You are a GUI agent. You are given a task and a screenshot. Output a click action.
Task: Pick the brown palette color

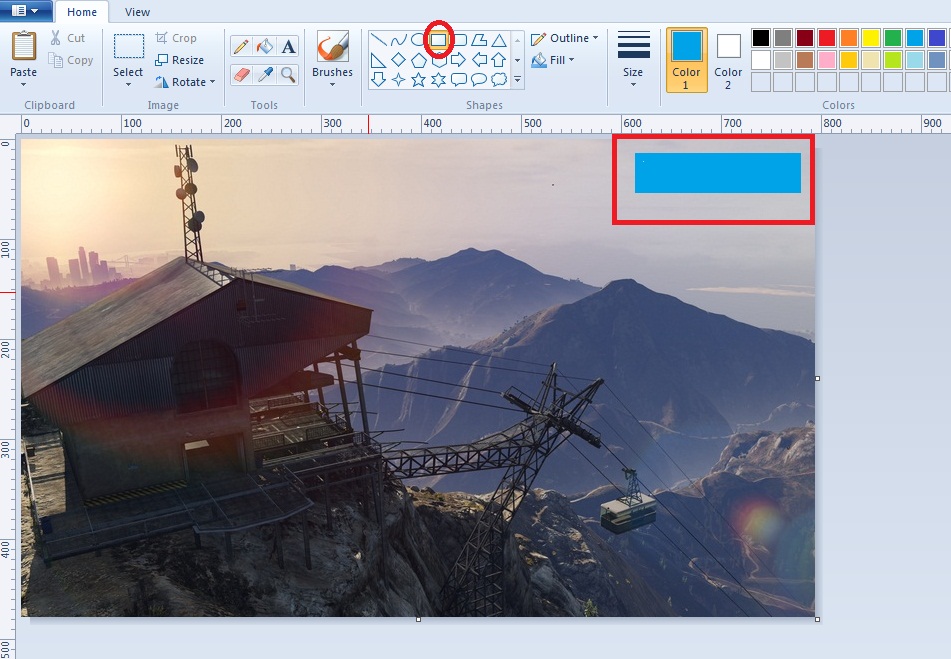pyautogui.click(x=805, y=60)
